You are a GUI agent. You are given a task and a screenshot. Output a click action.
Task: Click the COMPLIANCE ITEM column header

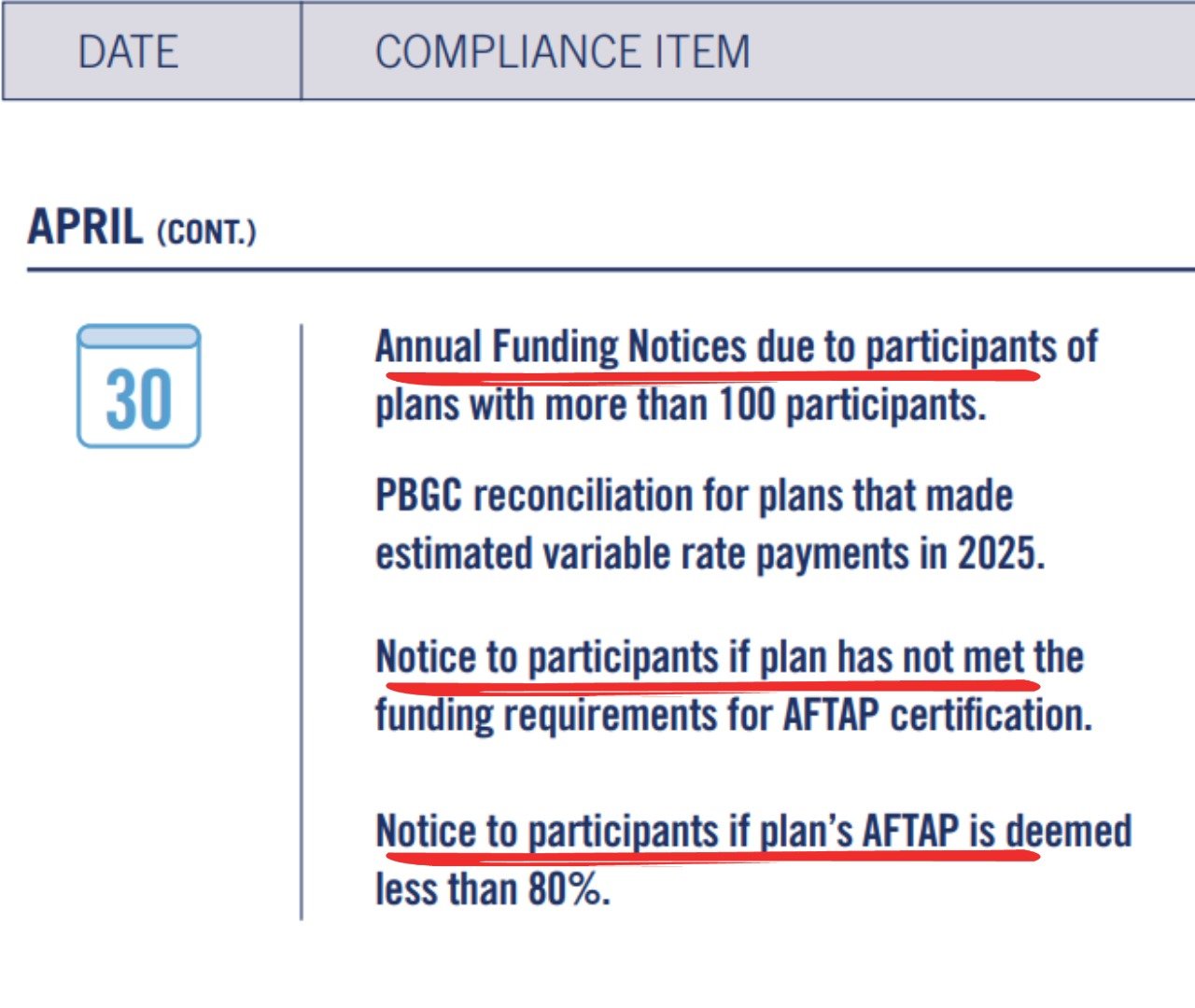pos(562,51)
